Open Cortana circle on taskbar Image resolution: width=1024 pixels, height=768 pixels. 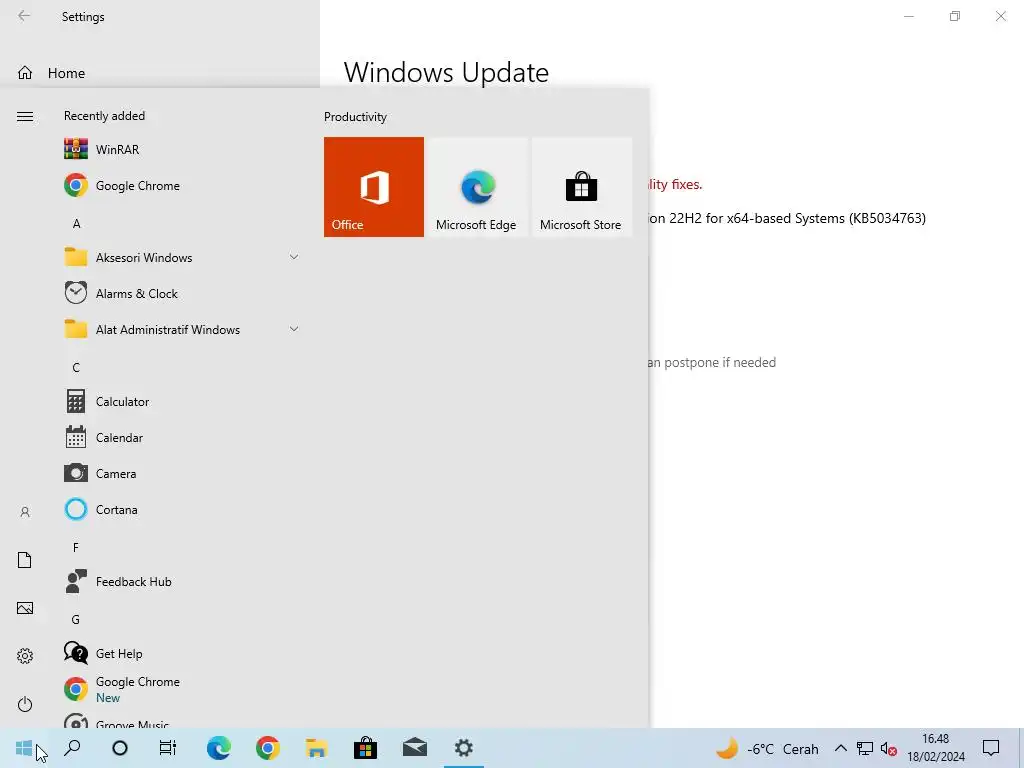pos(120,748)
